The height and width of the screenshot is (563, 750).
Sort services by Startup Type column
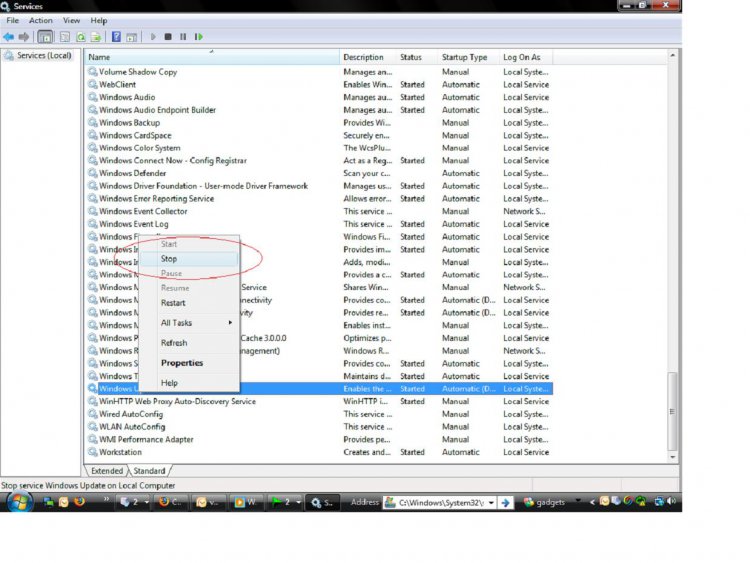[x=465, y=57]
